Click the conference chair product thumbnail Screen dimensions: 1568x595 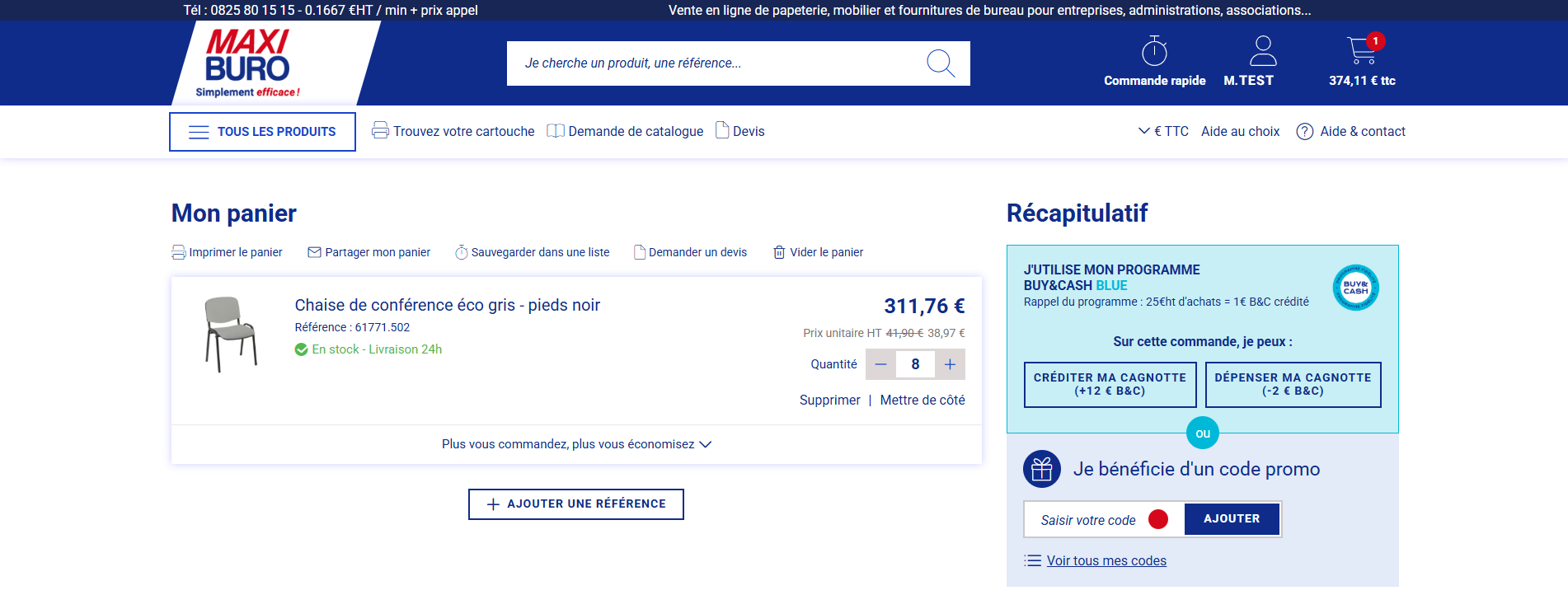(x=230, y=334)
